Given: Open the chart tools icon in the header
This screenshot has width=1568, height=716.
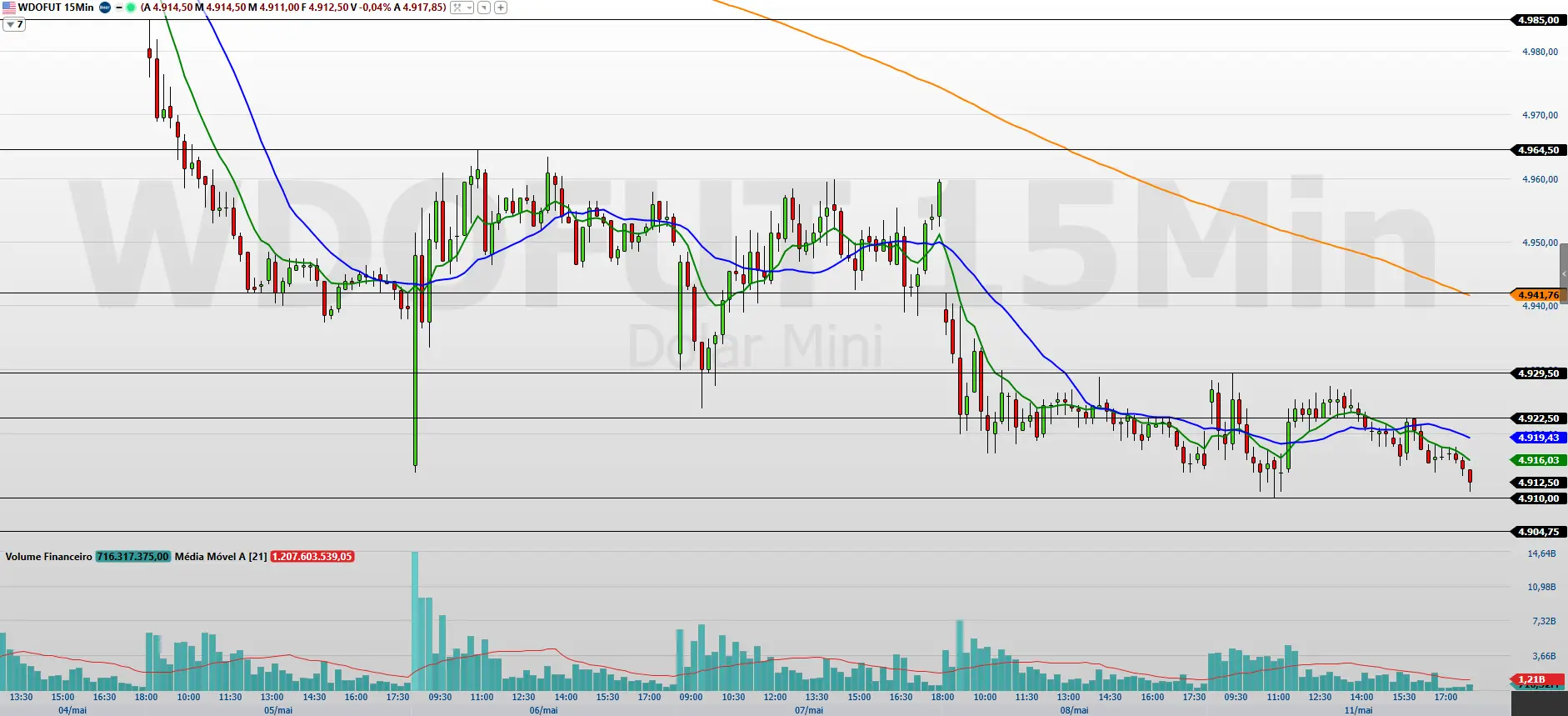Looking at the screenshot, I should click(457, 8).
